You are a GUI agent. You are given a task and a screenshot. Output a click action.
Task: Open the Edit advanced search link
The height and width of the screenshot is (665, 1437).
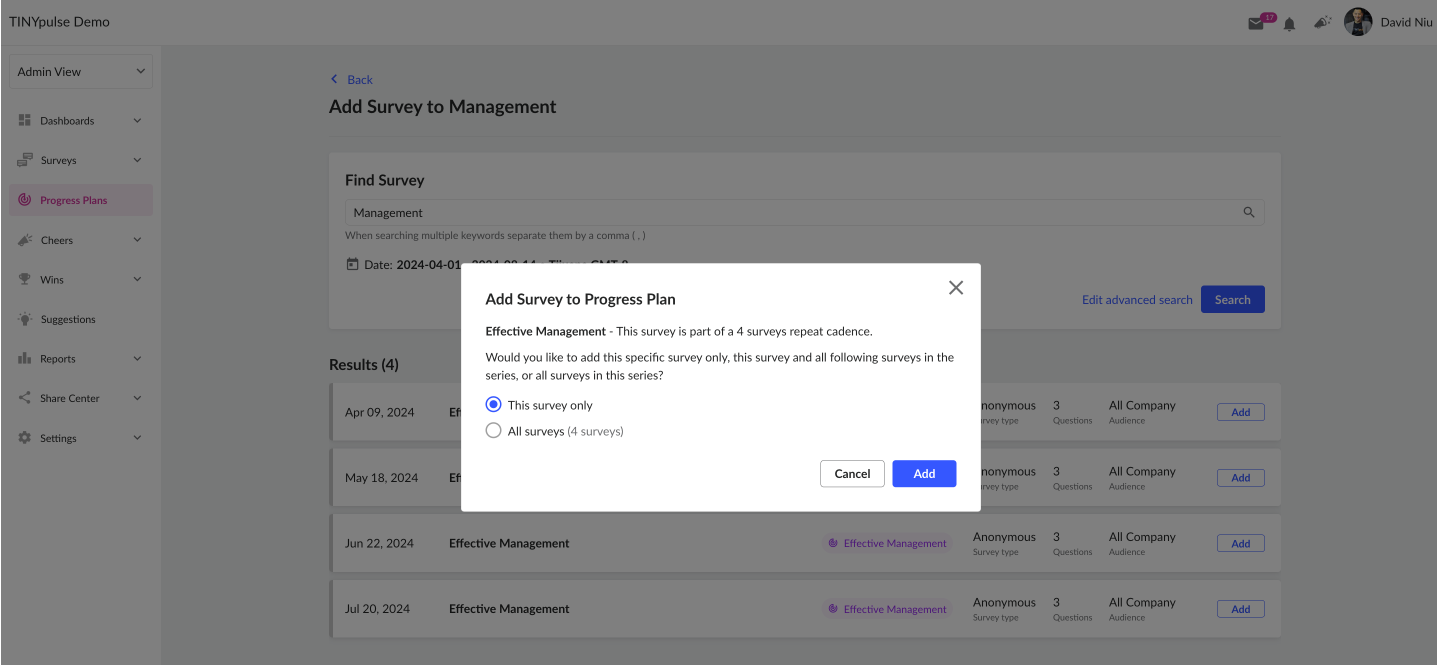(x=1137, y=299)
